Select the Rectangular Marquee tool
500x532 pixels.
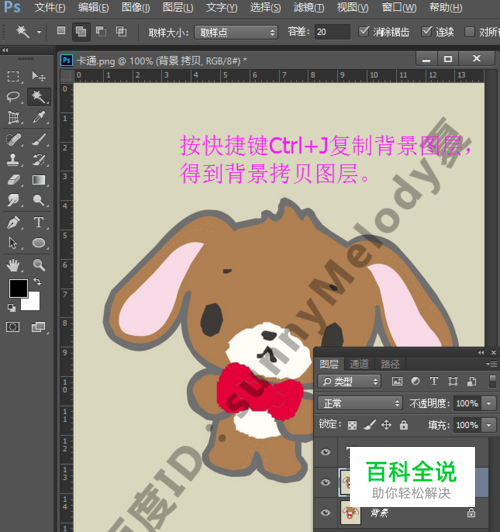point(13,76)
